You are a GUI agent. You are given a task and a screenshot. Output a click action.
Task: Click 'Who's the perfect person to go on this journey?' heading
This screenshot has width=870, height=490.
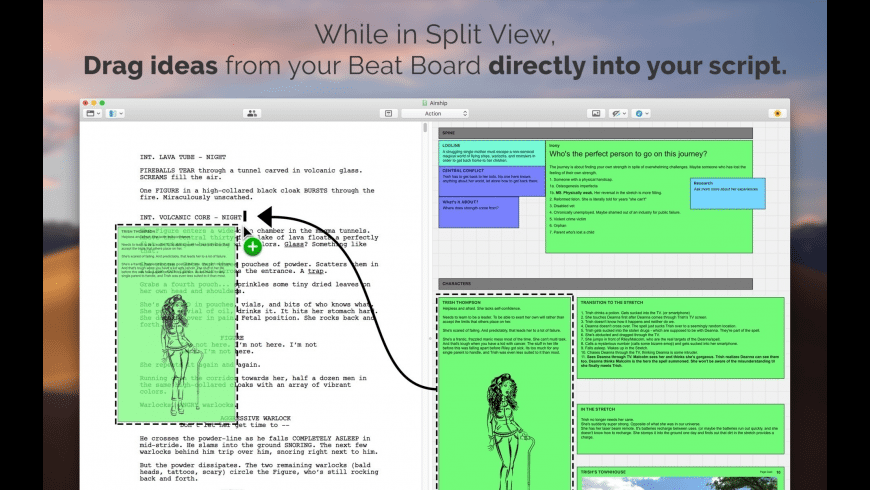tap(628, 154)
